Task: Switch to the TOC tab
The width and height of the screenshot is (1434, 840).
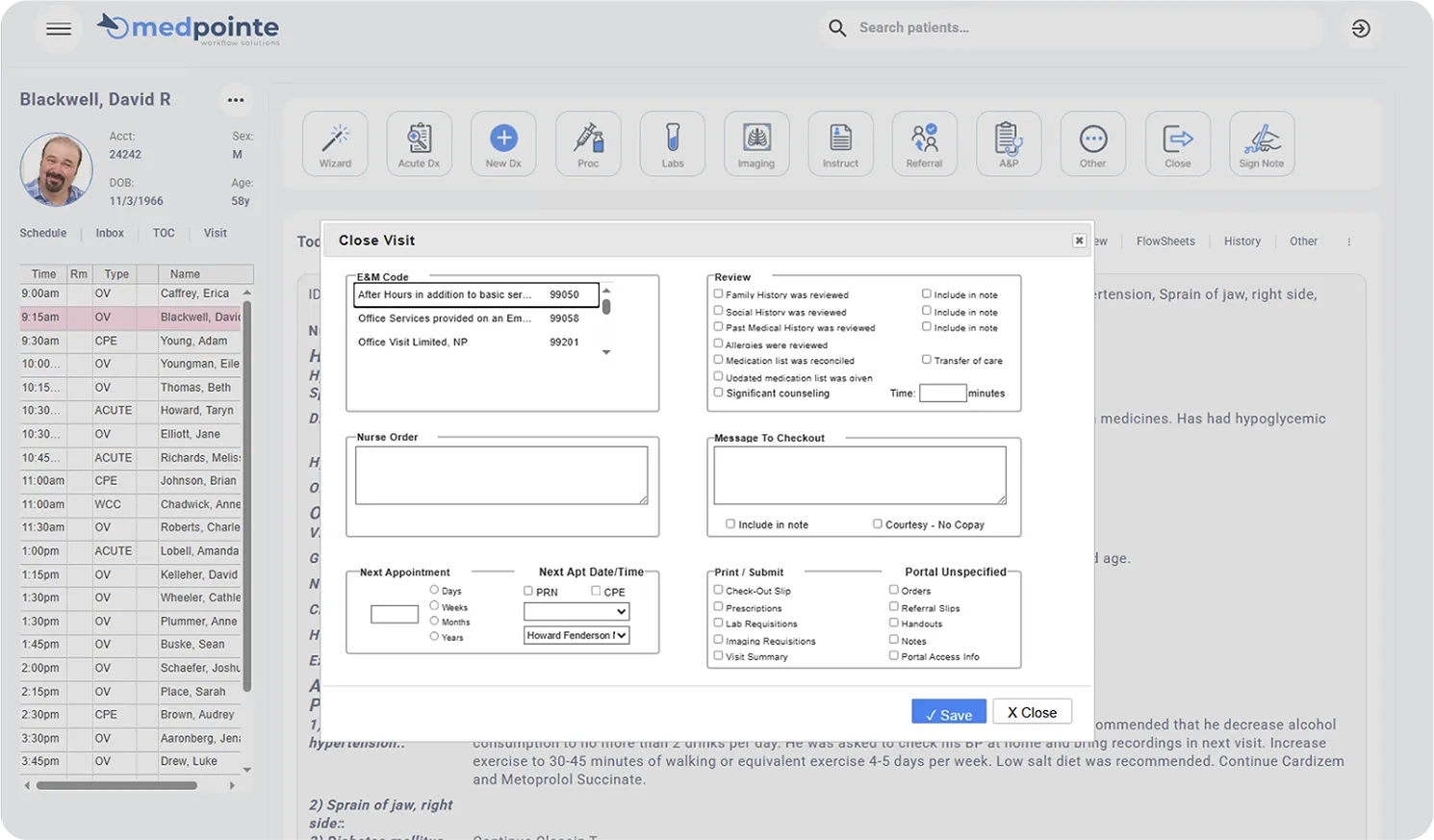Action: coord(164,233)
